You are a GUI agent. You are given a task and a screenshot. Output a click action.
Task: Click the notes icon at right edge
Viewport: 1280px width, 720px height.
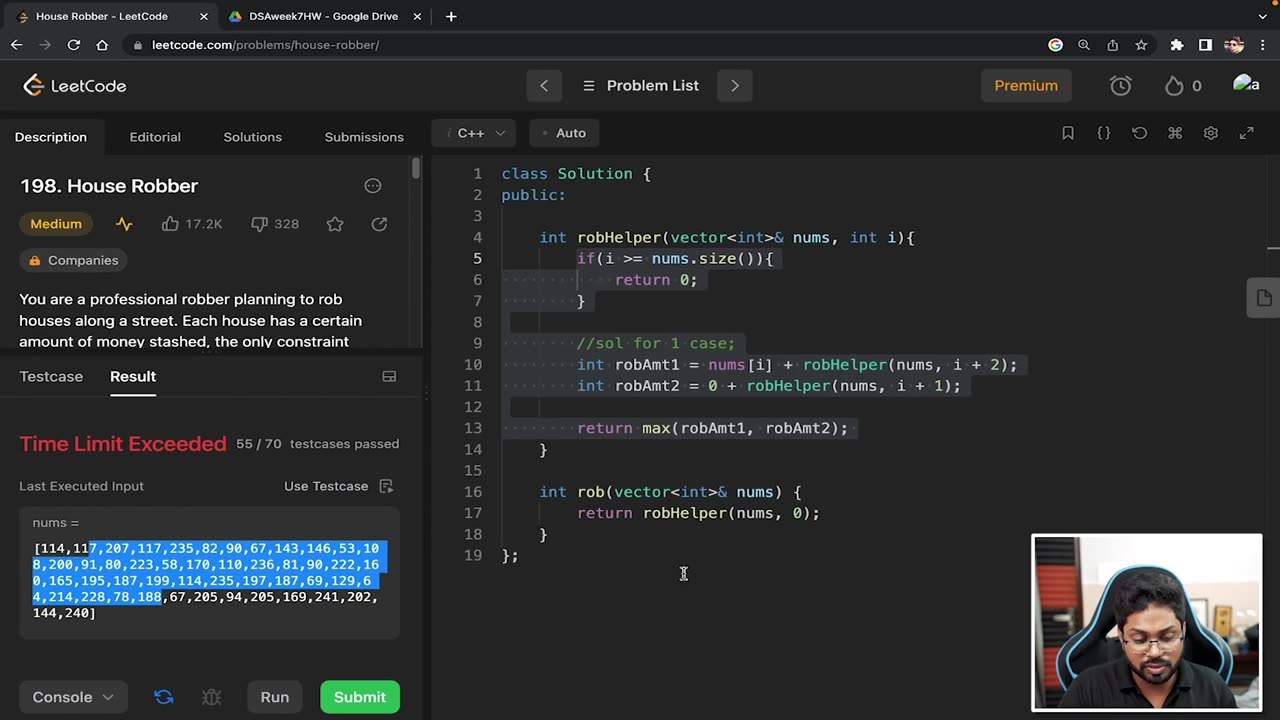coord(1264,298)
